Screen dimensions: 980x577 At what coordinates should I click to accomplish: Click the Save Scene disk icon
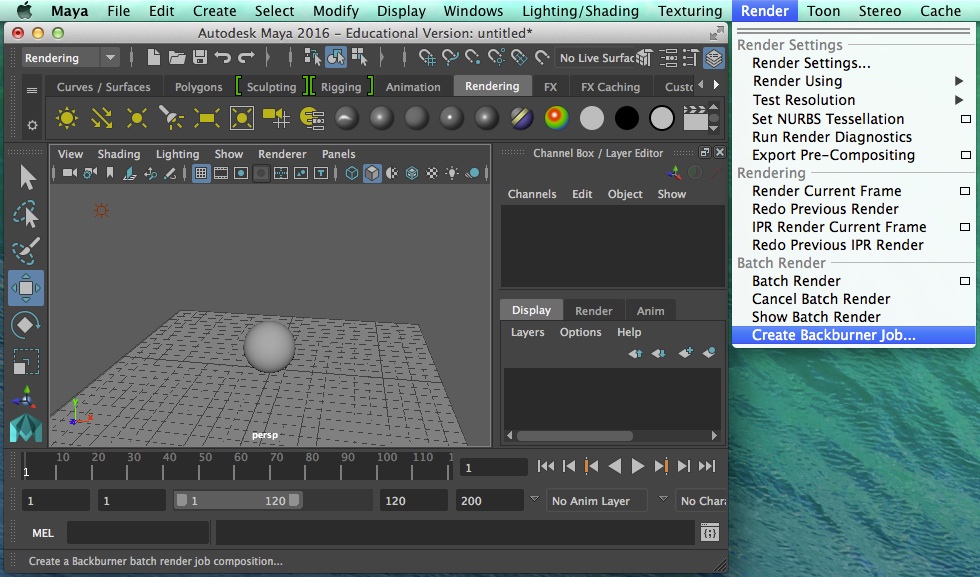click(200, 58)
